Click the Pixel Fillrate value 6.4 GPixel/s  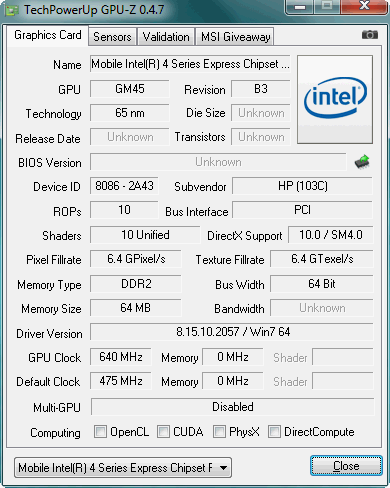click(136, 259)
